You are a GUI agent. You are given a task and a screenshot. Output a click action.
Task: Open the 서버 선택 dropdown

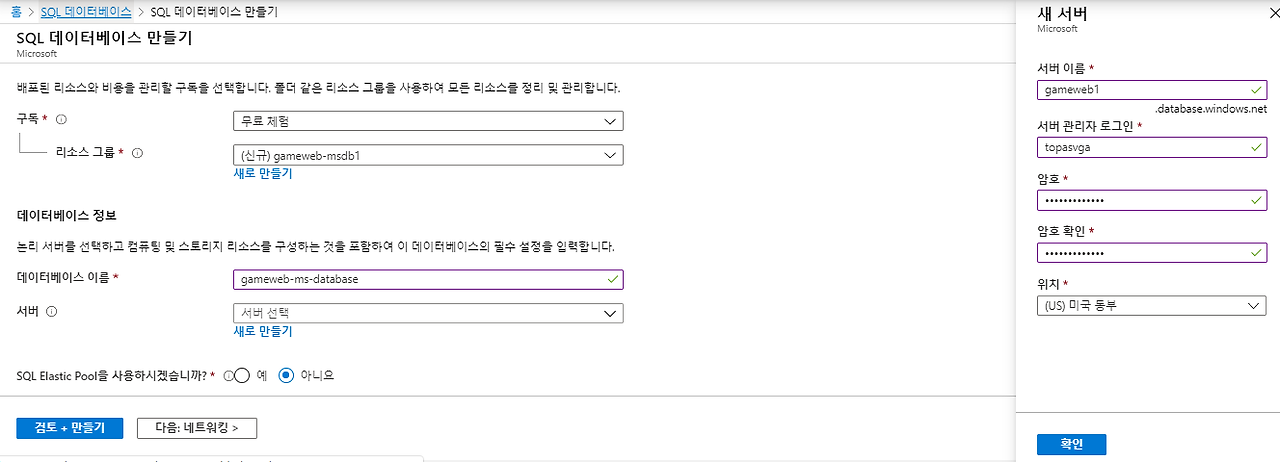tap(428, 313)
